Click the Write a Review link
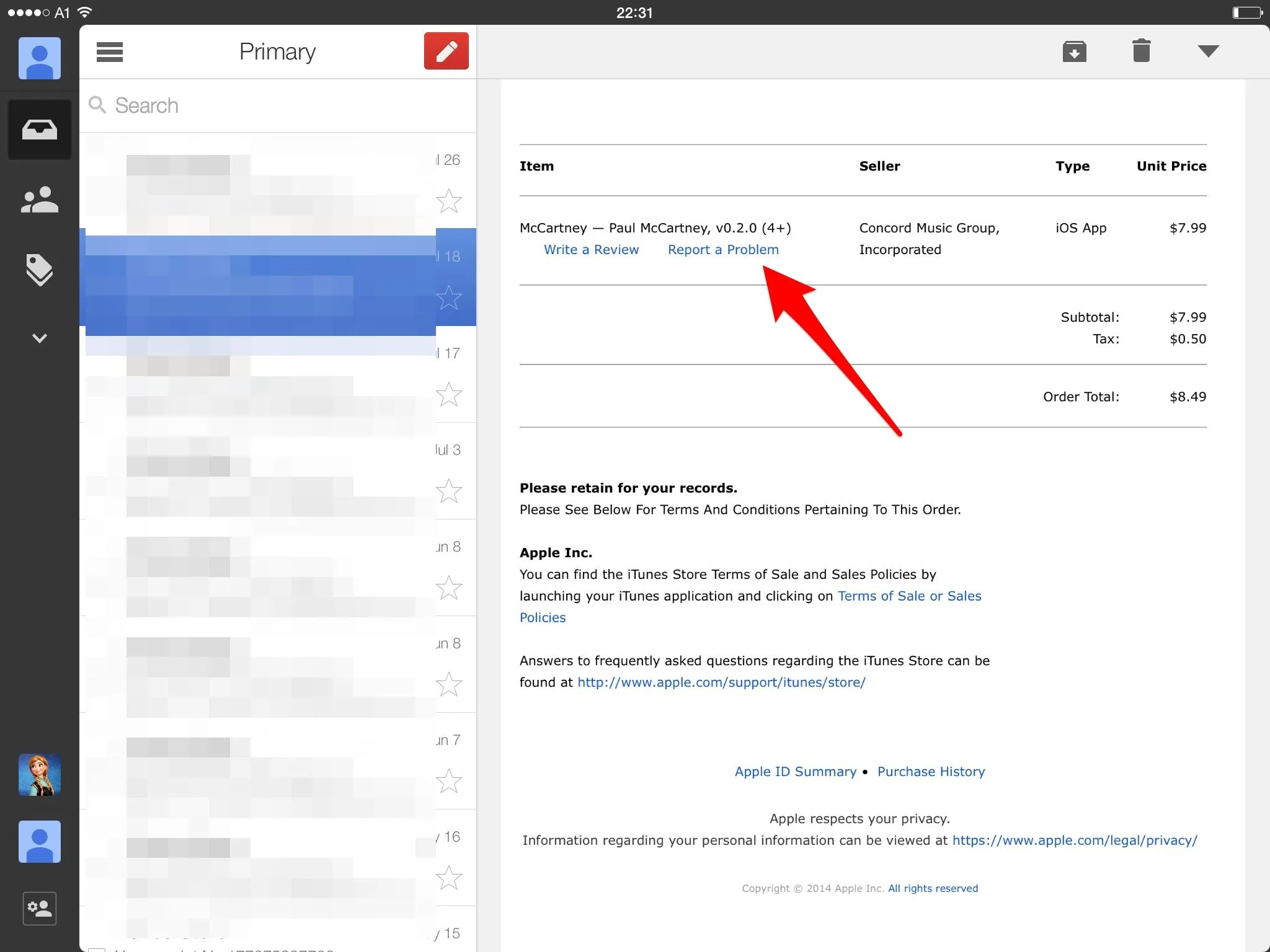This screenshot has width=1270, height=952. (591, 250)
